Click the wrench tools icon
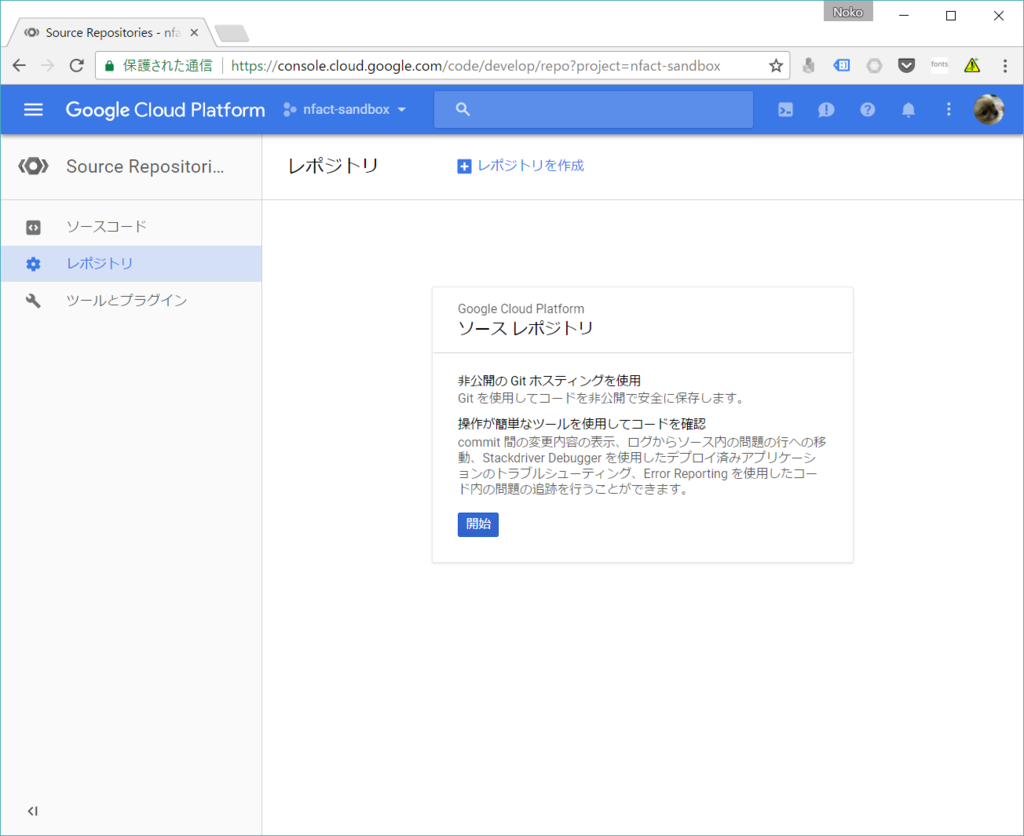Image resolution: width=1024 pixels, height=836 pixels. (x=33, y=300)
